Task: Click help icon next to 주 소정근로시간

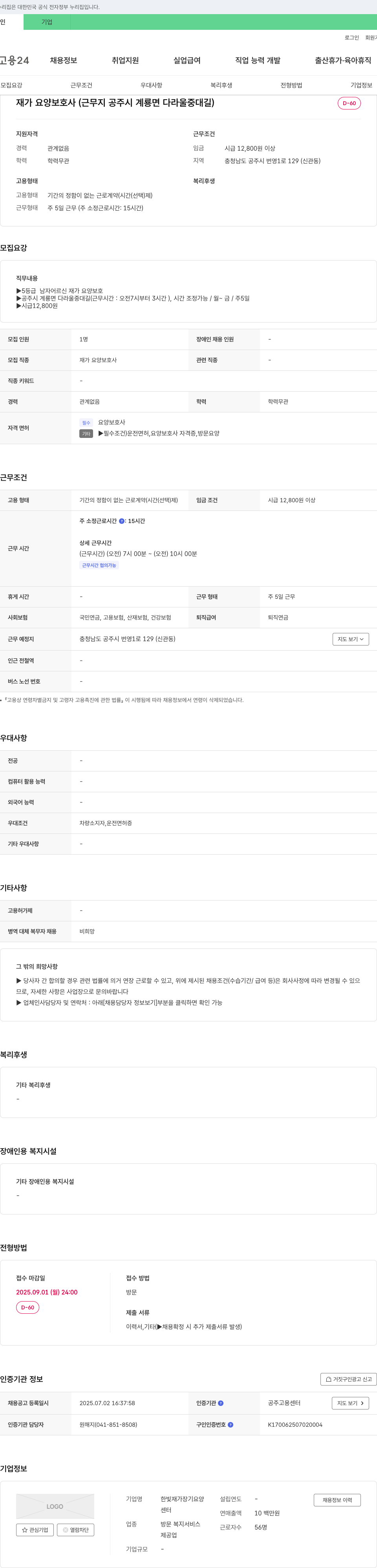Action: [x=122, y=521]
